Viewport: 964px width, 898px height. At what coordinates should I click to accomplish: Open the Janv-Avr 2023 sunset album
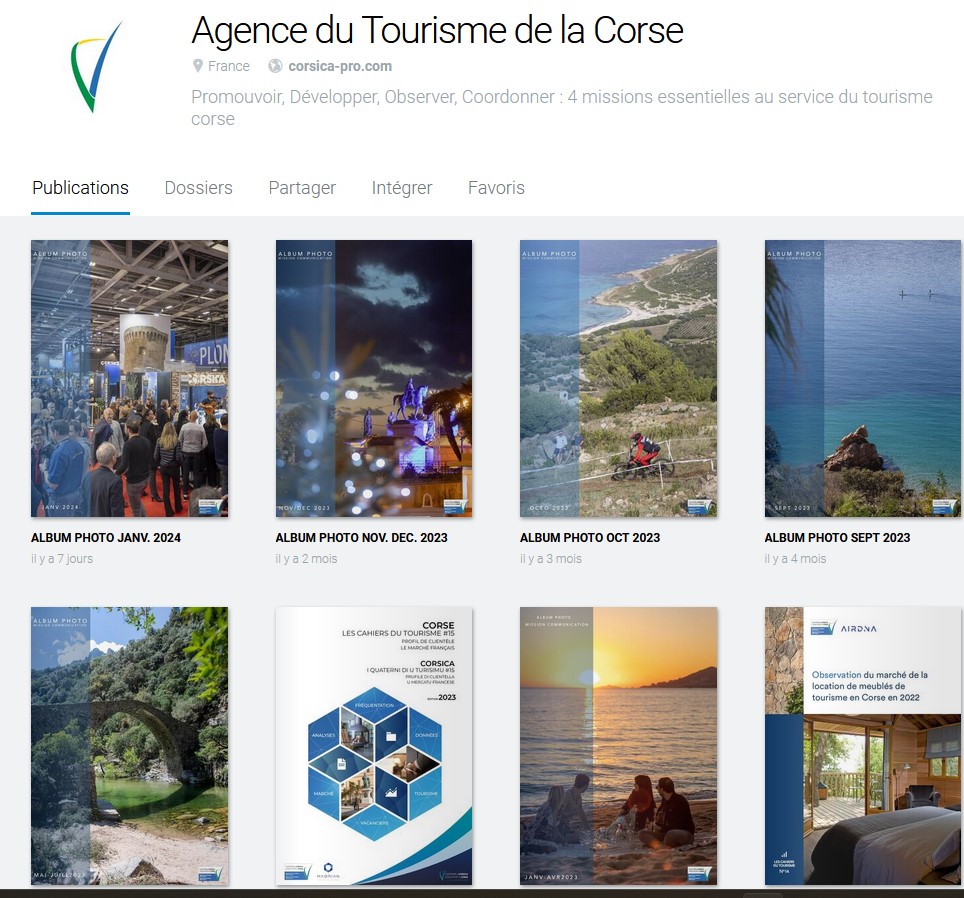(618, 746)
